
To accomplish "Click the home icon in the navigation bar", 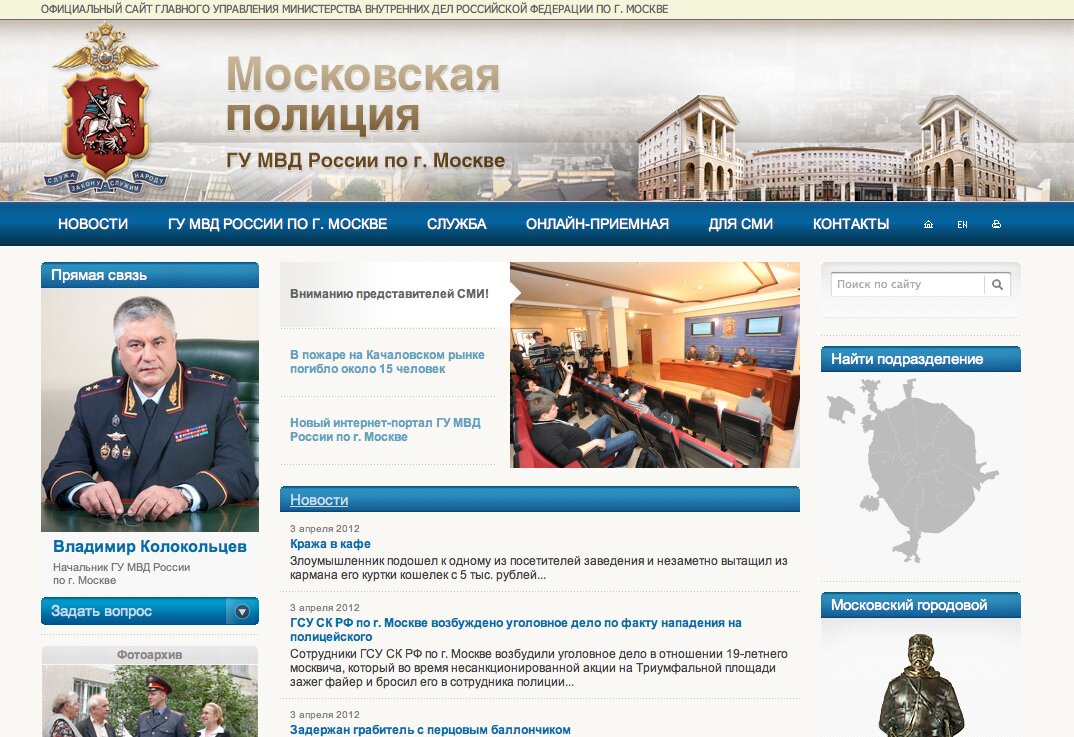I will [x=926, y=224].
